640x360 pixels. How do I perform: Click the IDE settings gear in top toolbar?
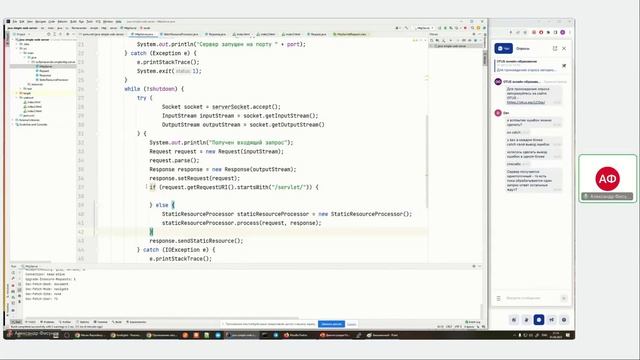tap(478, 28)
